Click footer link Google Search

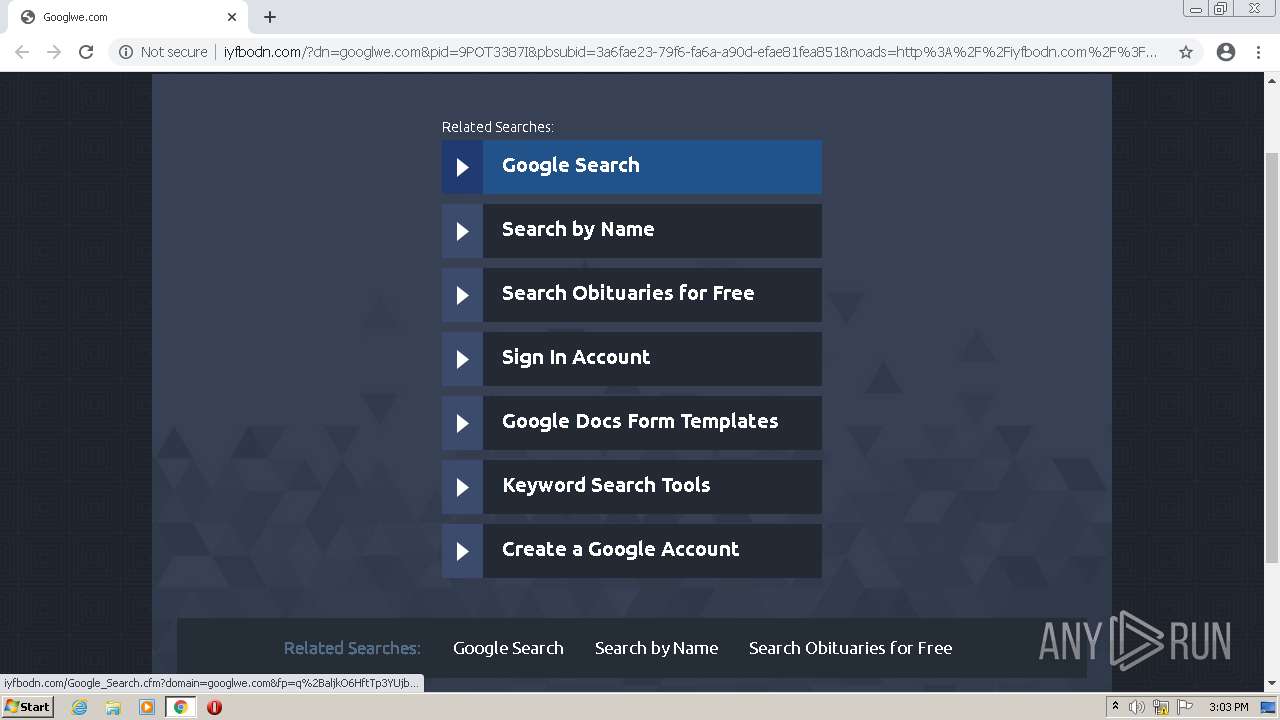(508, 648)
